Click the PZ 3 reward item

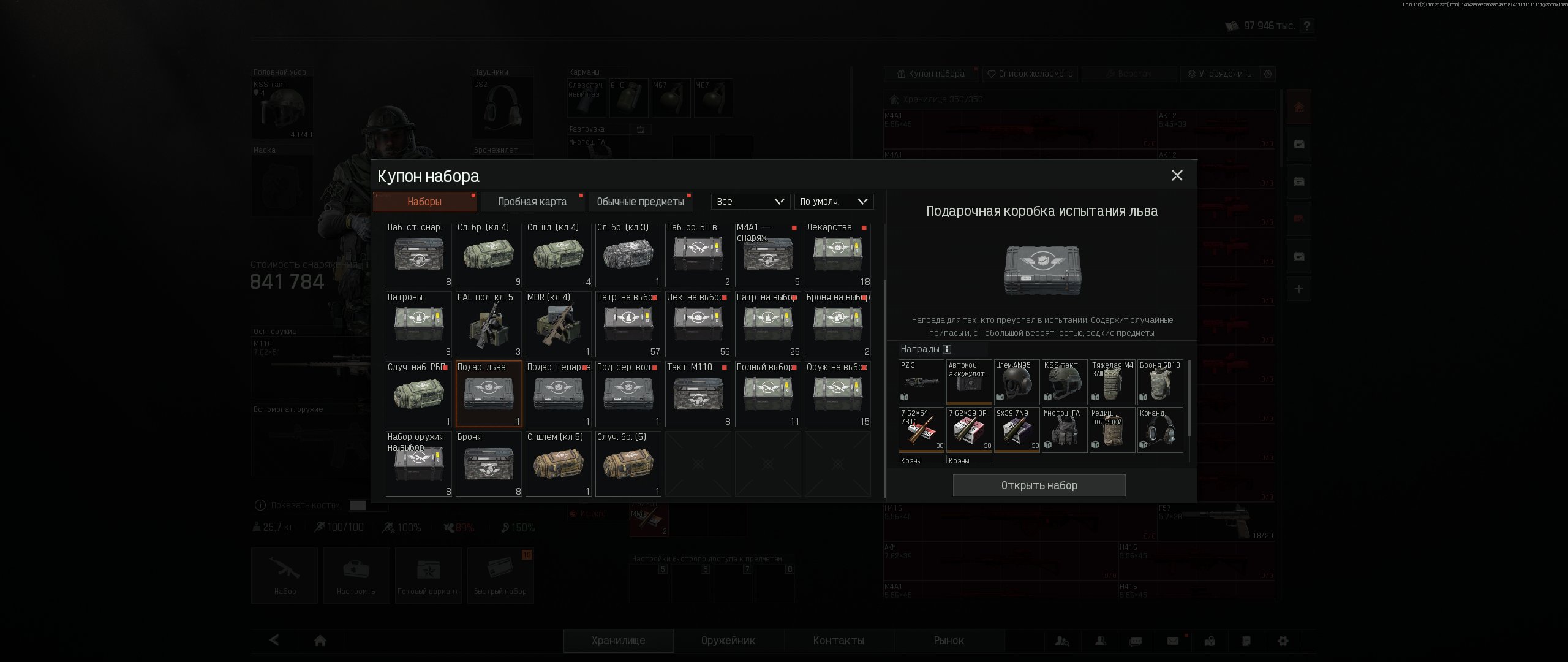click(921, 381)
